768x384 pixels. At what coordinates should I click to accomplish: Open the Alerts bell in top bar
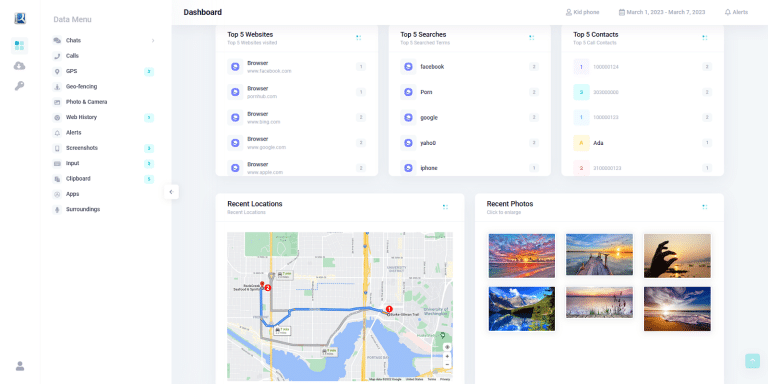(x=736, y=12)
